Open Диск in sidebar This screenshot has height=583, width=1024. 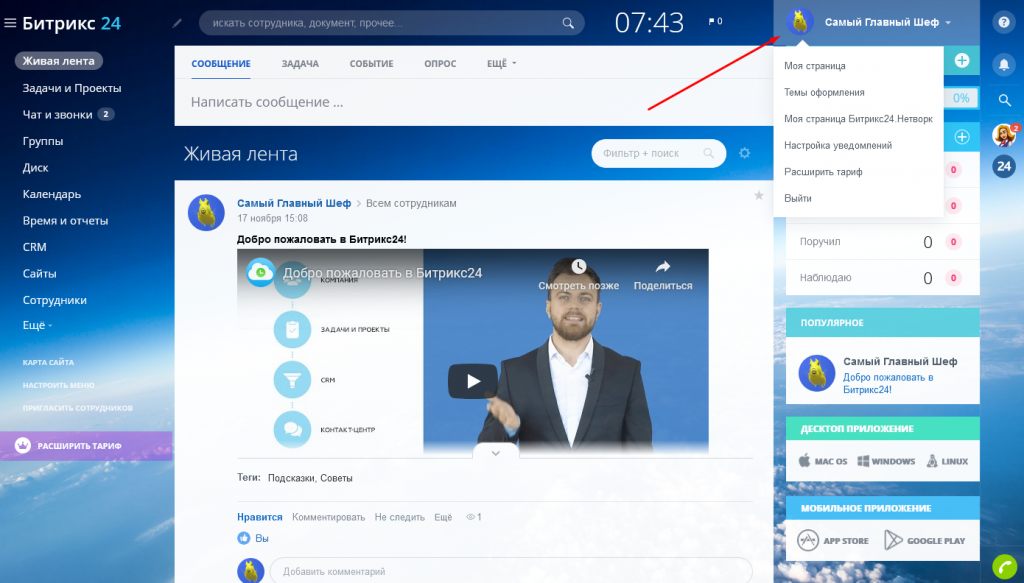coord(35,168)
